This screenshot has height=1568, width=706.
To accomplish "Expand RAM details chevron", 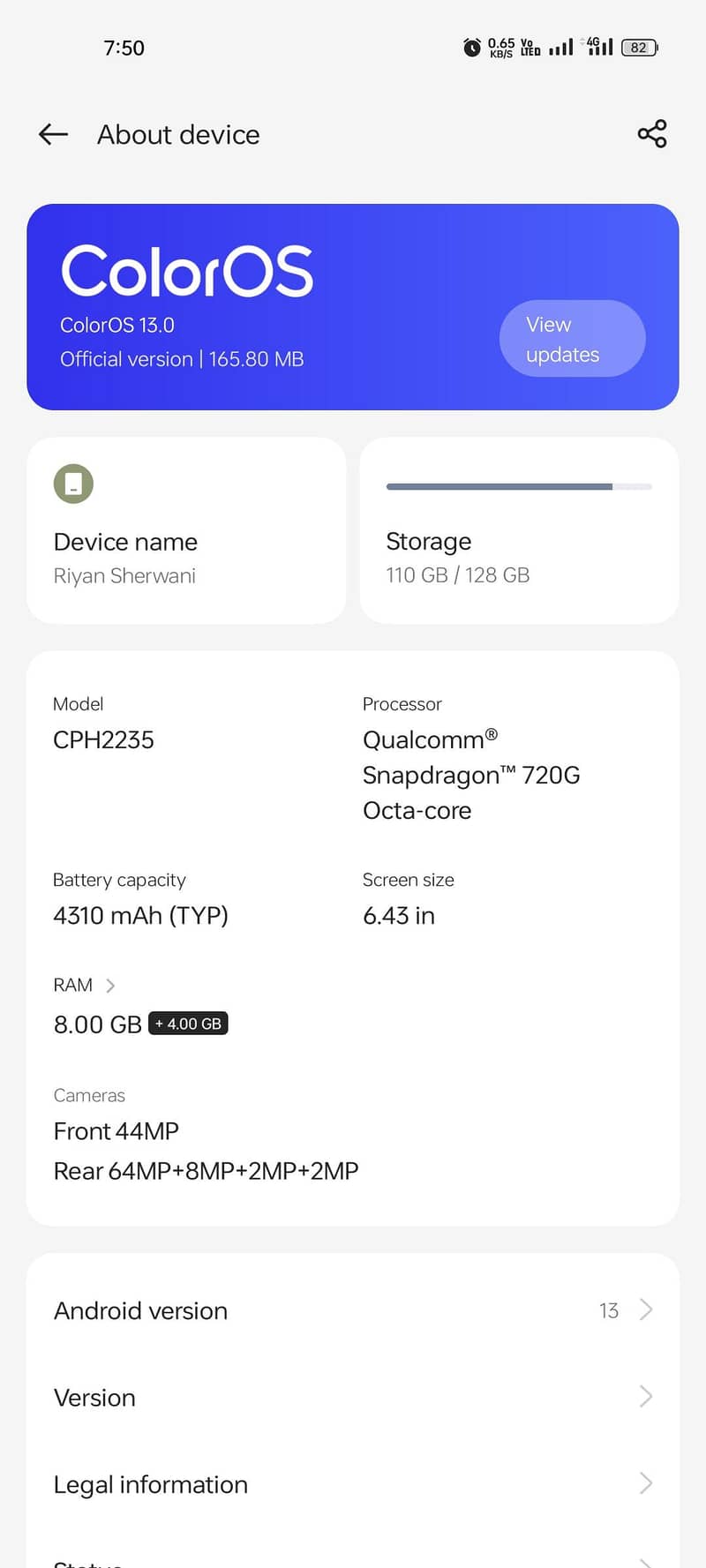I will (110, 986).
